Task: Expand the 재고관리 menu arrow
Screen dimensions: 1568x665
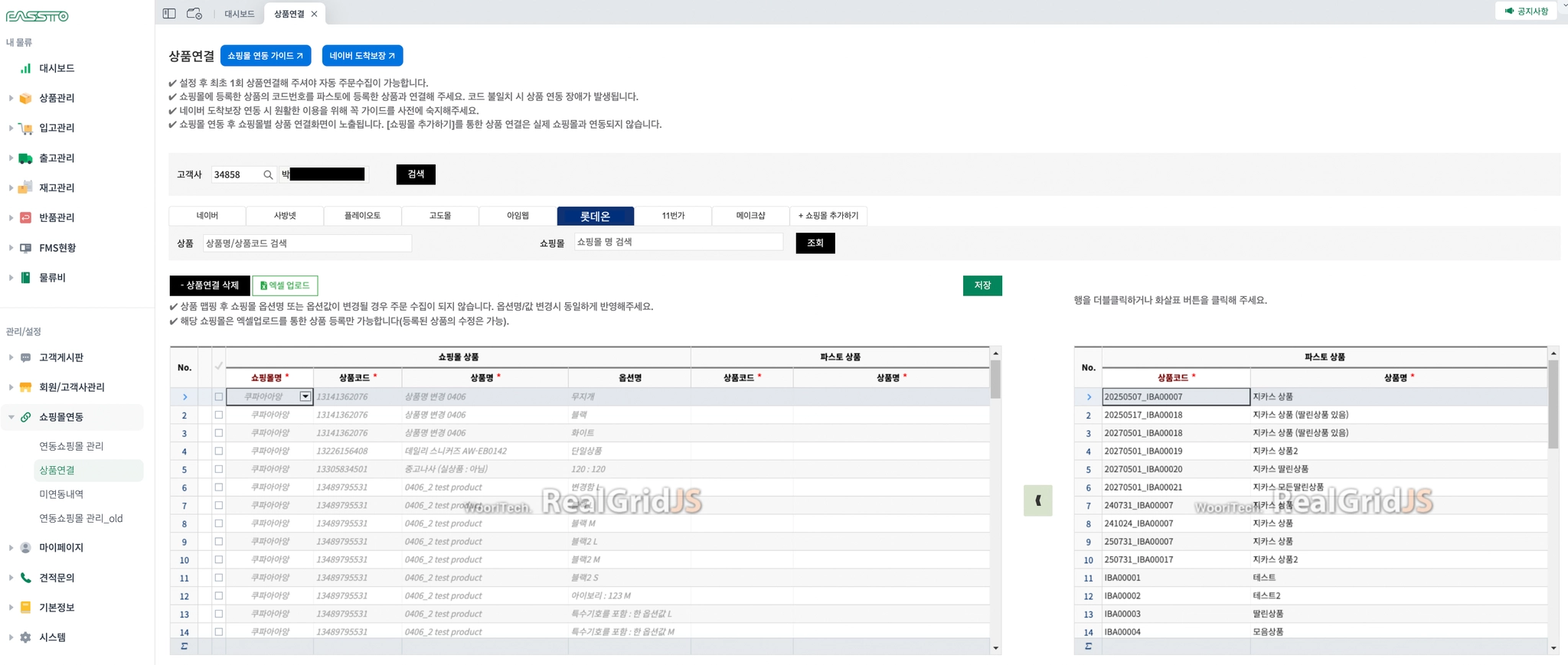Action: (x=11, y=187)
